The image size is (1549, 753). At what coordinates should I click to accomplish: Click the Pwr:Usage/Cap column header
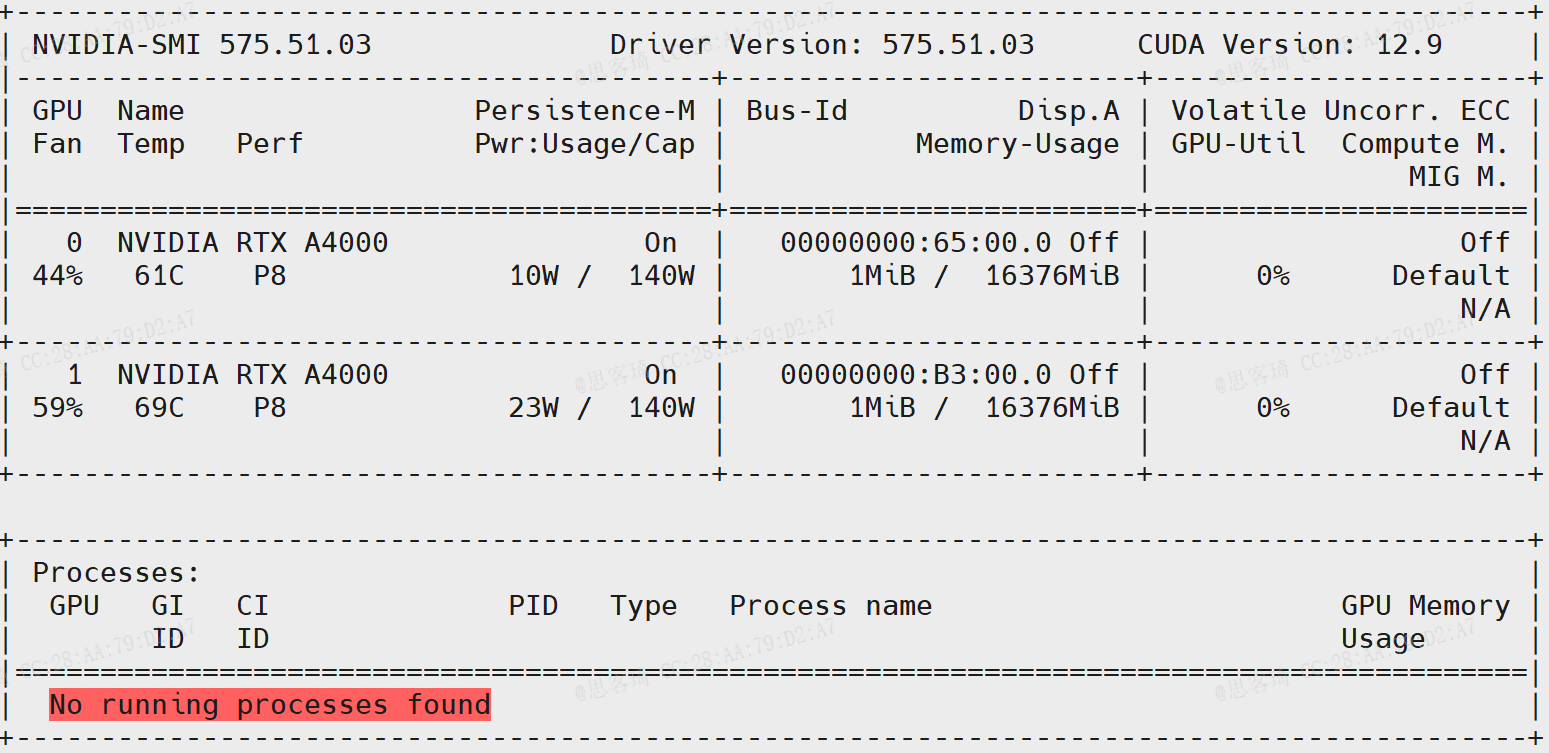585,145
